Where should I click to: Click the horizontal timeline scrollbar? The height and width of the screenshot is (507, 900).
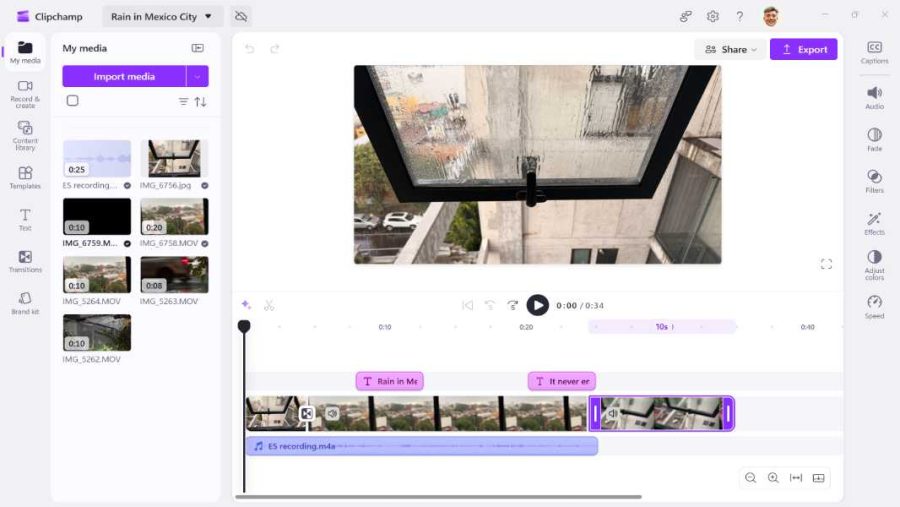tap(439, 497)
